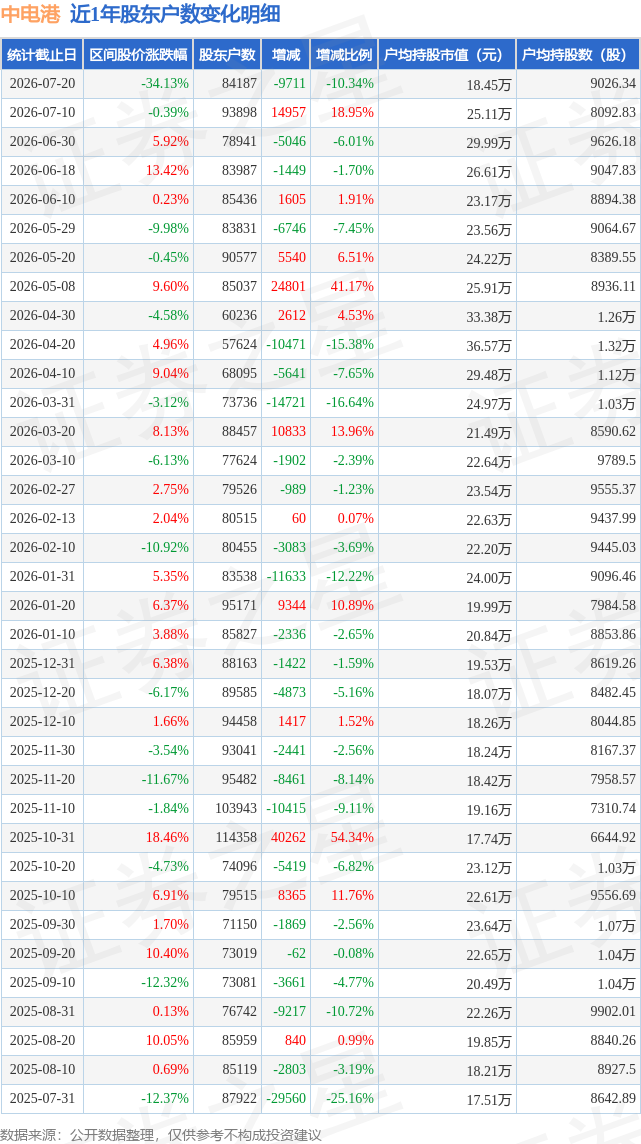Click the 户均持股市值（元） header
This screenshot has height=1144, width=641.
coord(444,55)
